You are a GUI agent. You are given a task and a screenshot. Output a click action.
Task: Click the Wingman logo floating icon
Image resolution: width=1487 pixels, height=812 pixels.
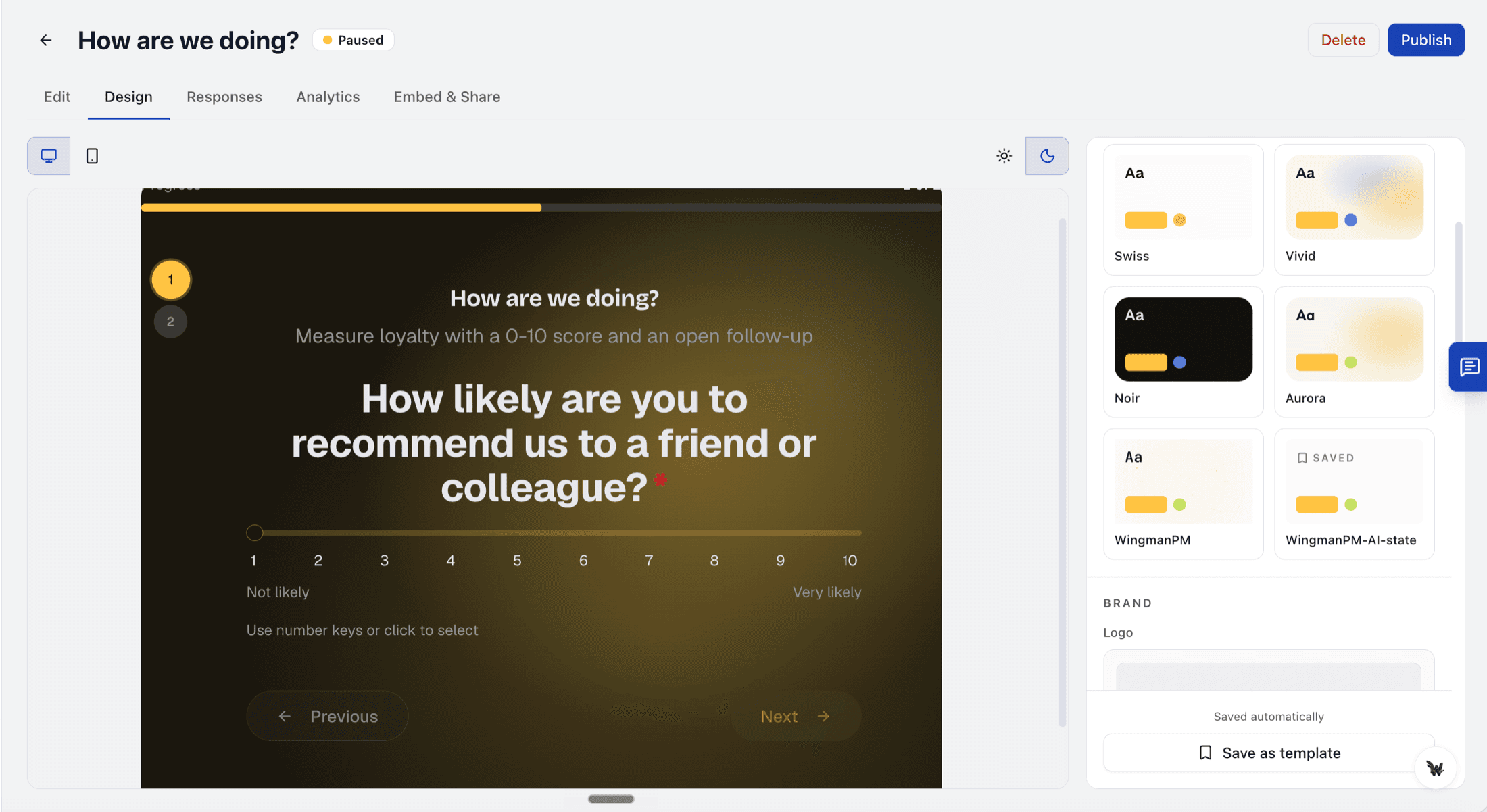click(x=1435, y=768)
